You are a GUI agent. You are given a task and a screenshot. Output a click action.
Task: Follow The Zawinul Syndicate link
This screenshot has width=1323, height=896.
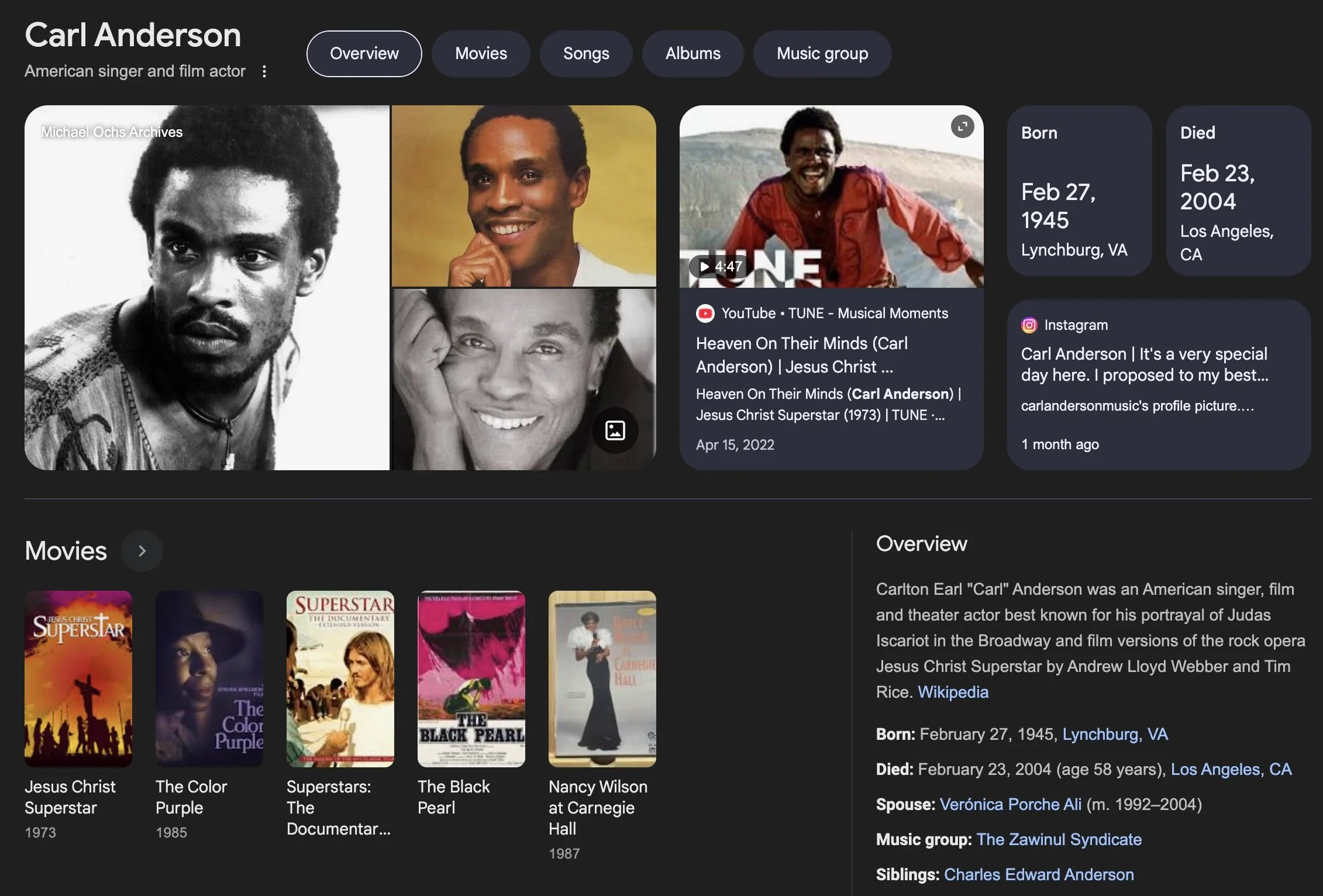1059,839
